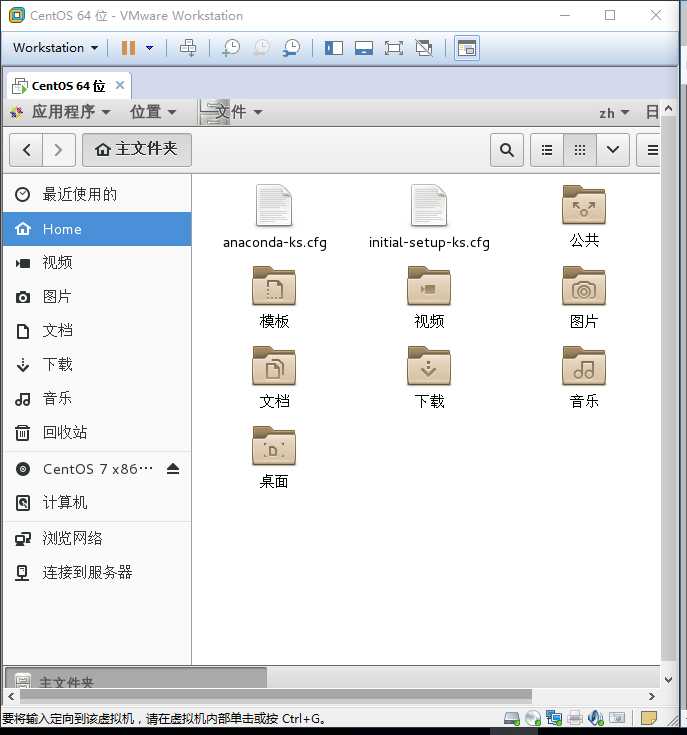Open the snapshot manager icon
The image size is (687, 735).
292,48
